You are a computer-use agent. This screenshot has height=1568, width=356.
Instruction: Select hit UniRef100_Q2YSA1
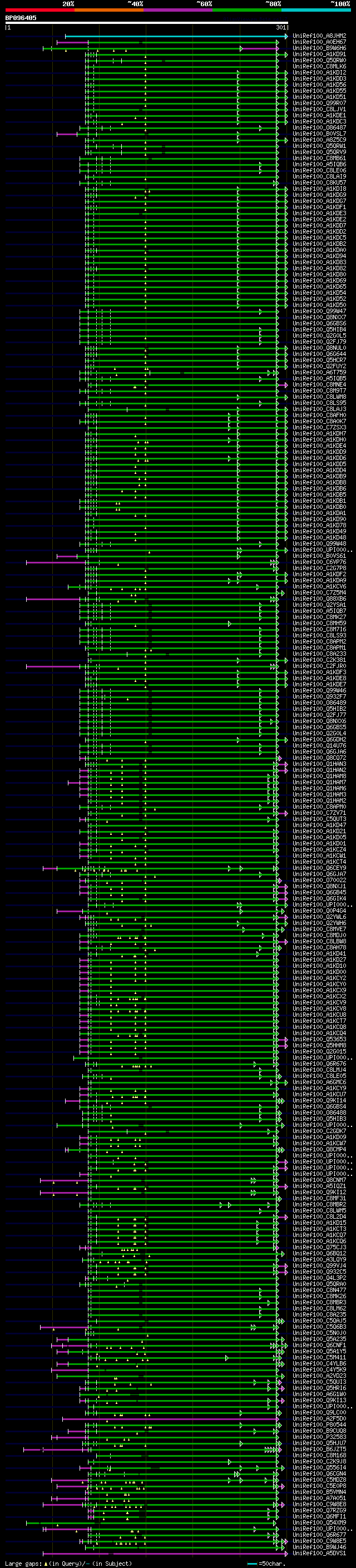point(319,605)
